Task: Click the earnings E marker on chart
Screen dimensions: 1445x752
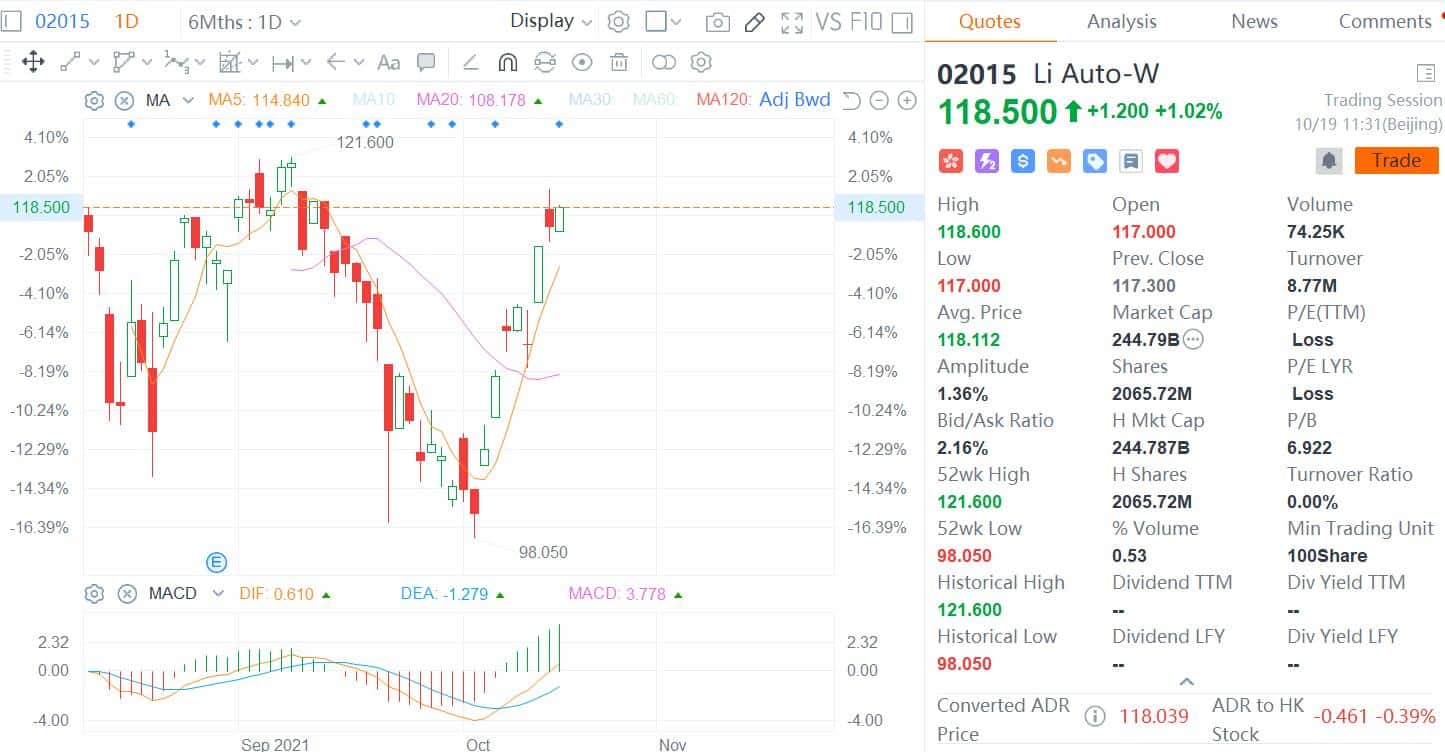Action: (216, 562)
